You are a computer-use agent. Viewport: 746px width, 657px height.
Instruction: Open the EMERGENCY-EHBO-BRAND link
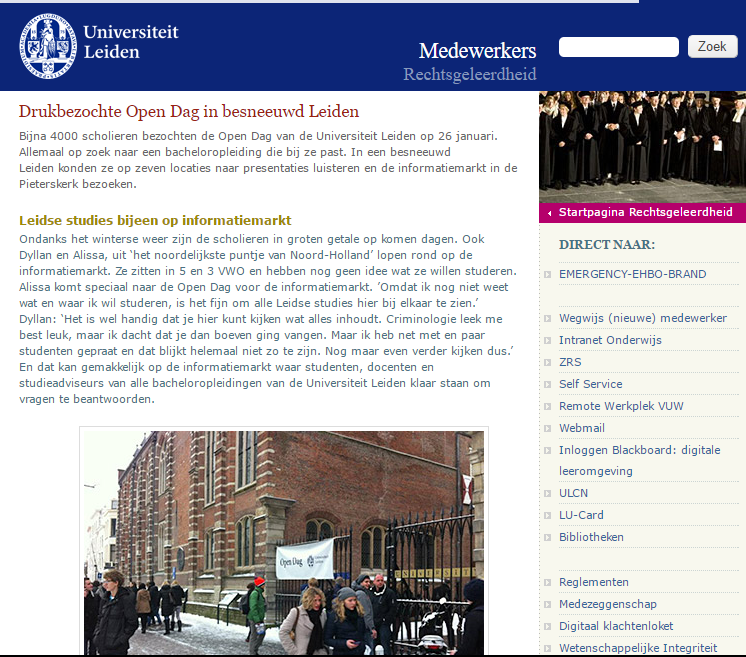632,274
